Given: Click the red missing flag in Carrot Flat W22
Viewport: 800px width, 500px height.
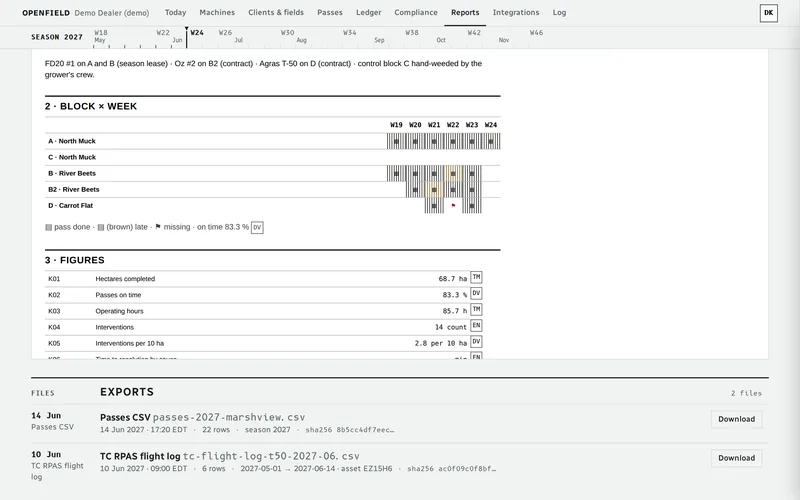Looking at the screenshot, I should [x=453, y=206].
